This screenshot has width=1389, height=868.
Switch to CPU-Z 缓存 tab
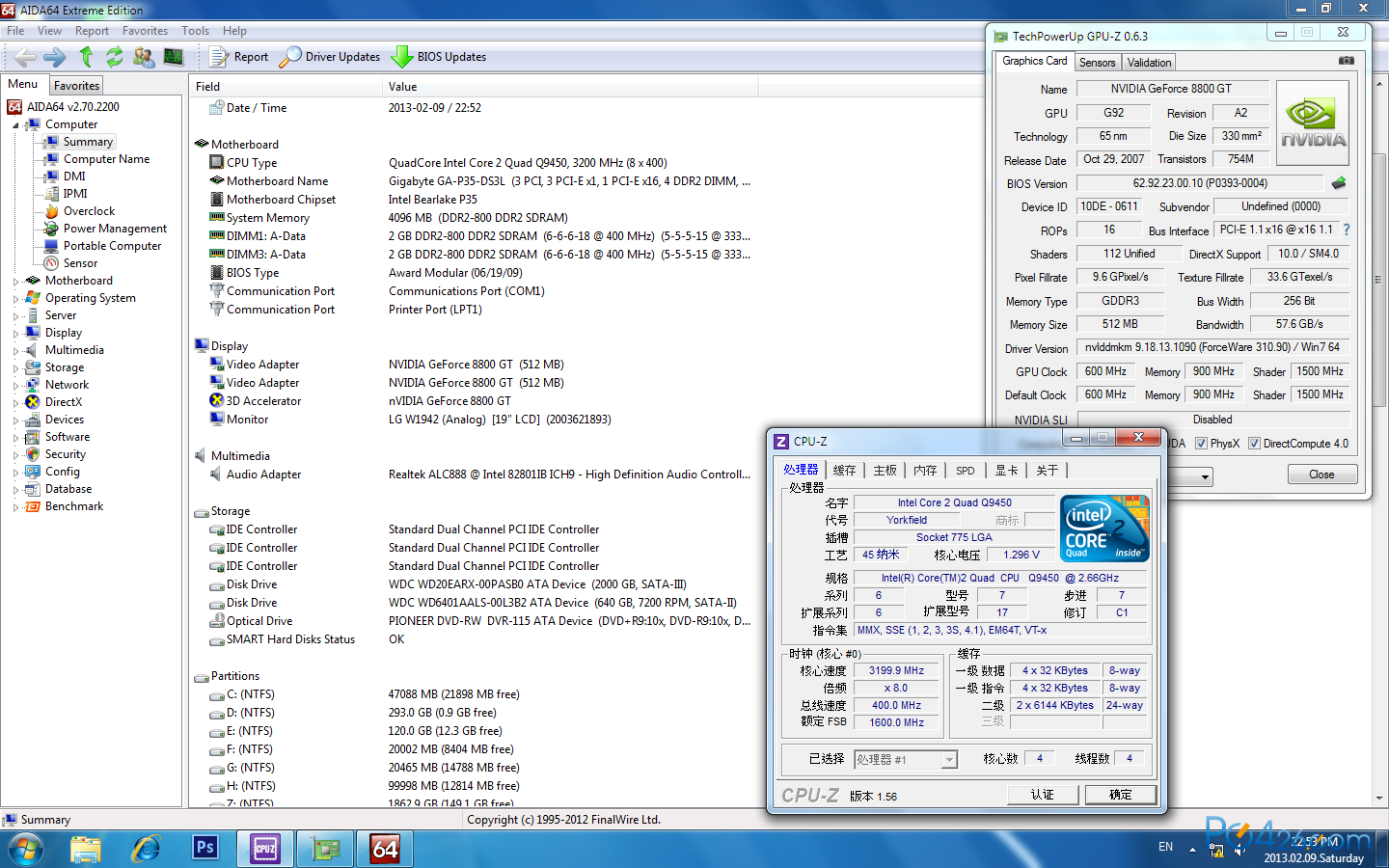844,471
